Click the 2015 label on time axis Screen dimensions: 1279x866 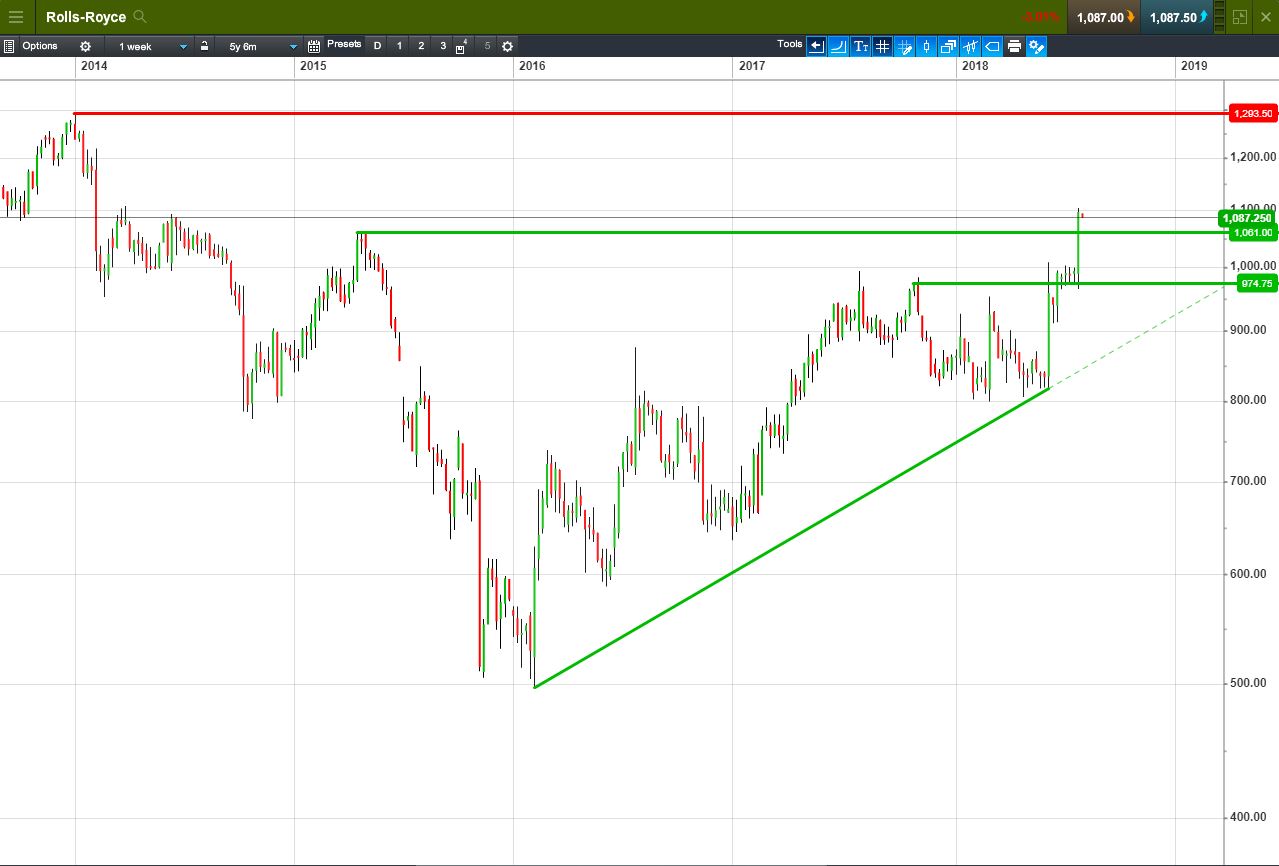313,66
